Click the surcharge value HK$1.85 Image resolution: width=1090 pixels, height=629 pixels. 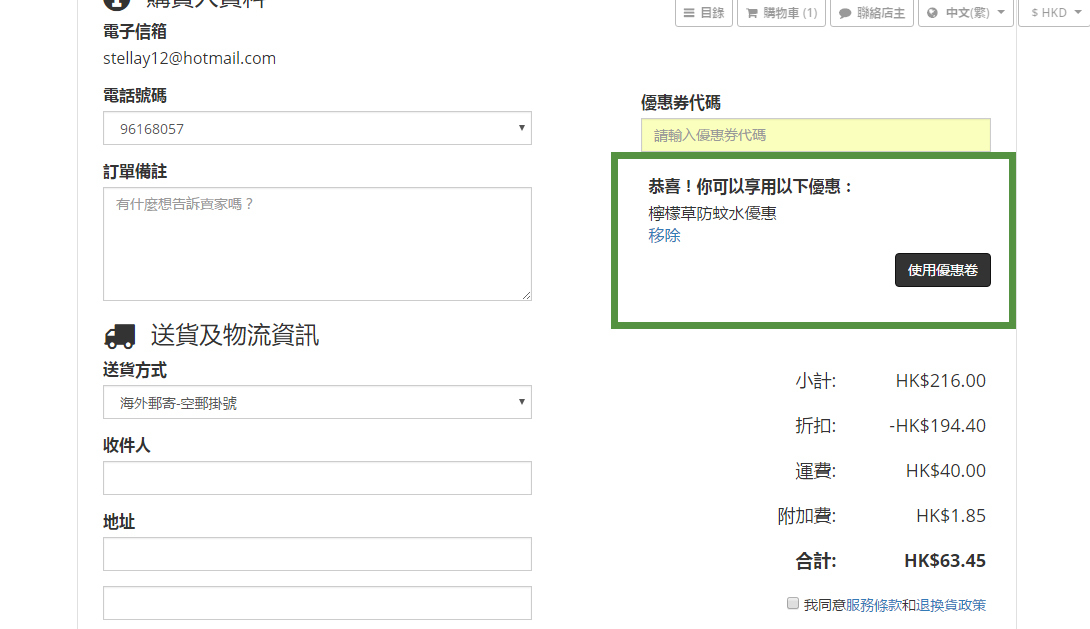point(950,516)
